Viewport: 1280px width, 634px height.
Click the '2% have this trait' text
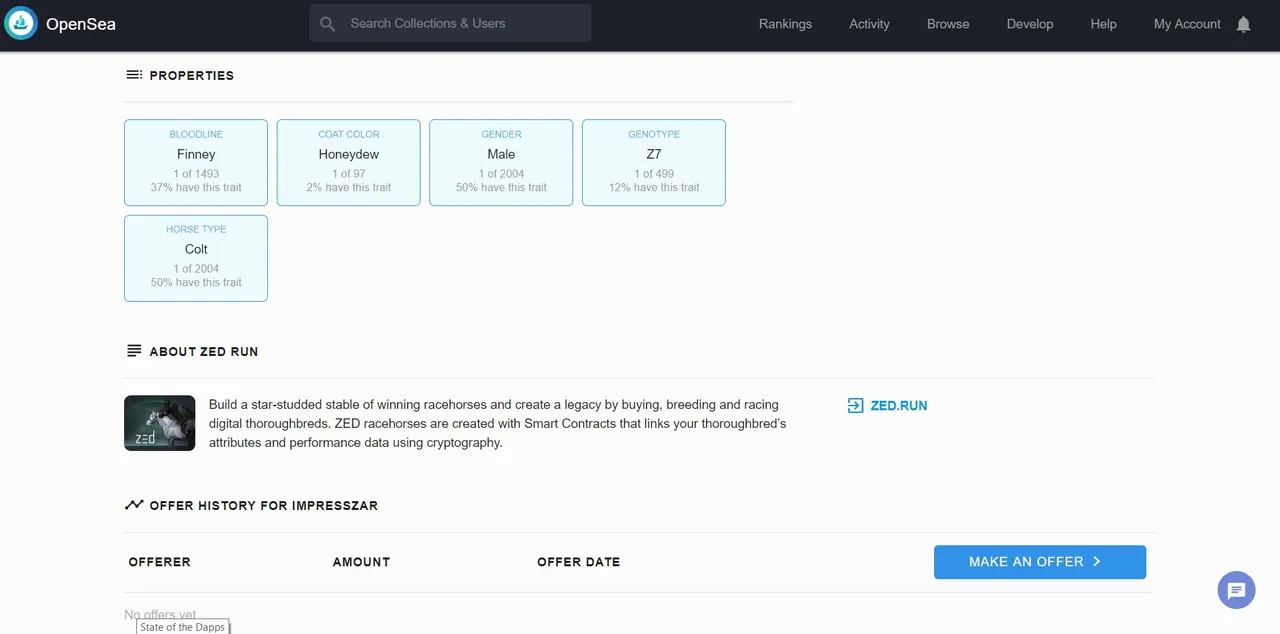point(349,187)
